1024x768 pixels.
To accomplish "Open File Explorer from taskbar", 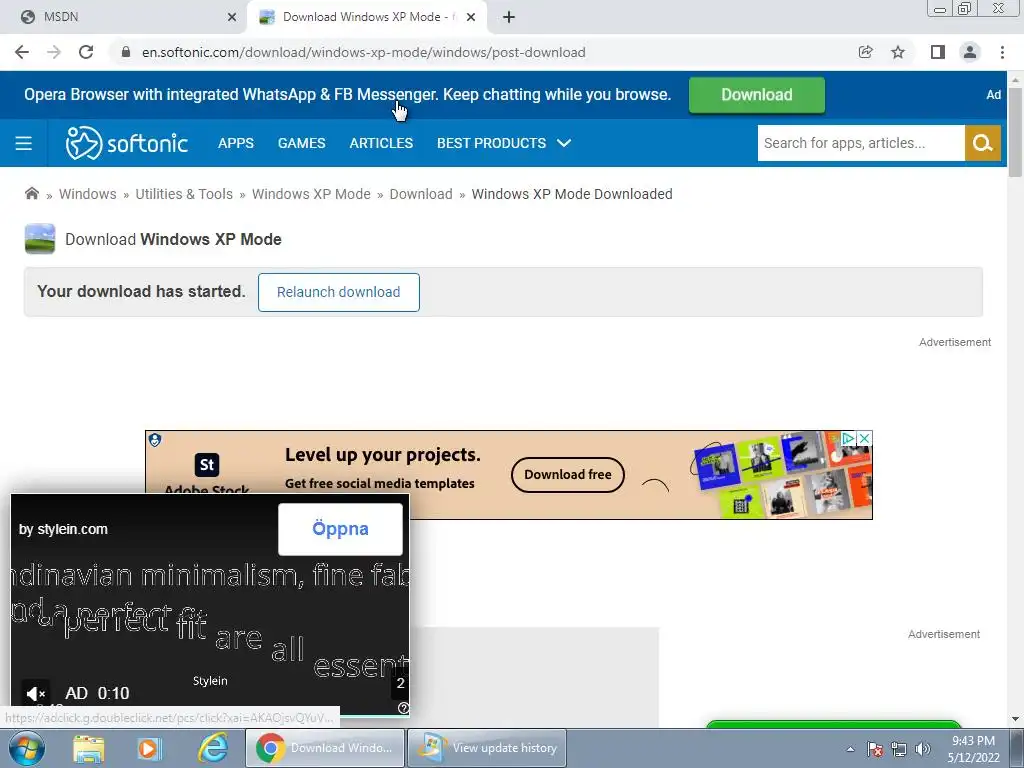I will (89, 748).
